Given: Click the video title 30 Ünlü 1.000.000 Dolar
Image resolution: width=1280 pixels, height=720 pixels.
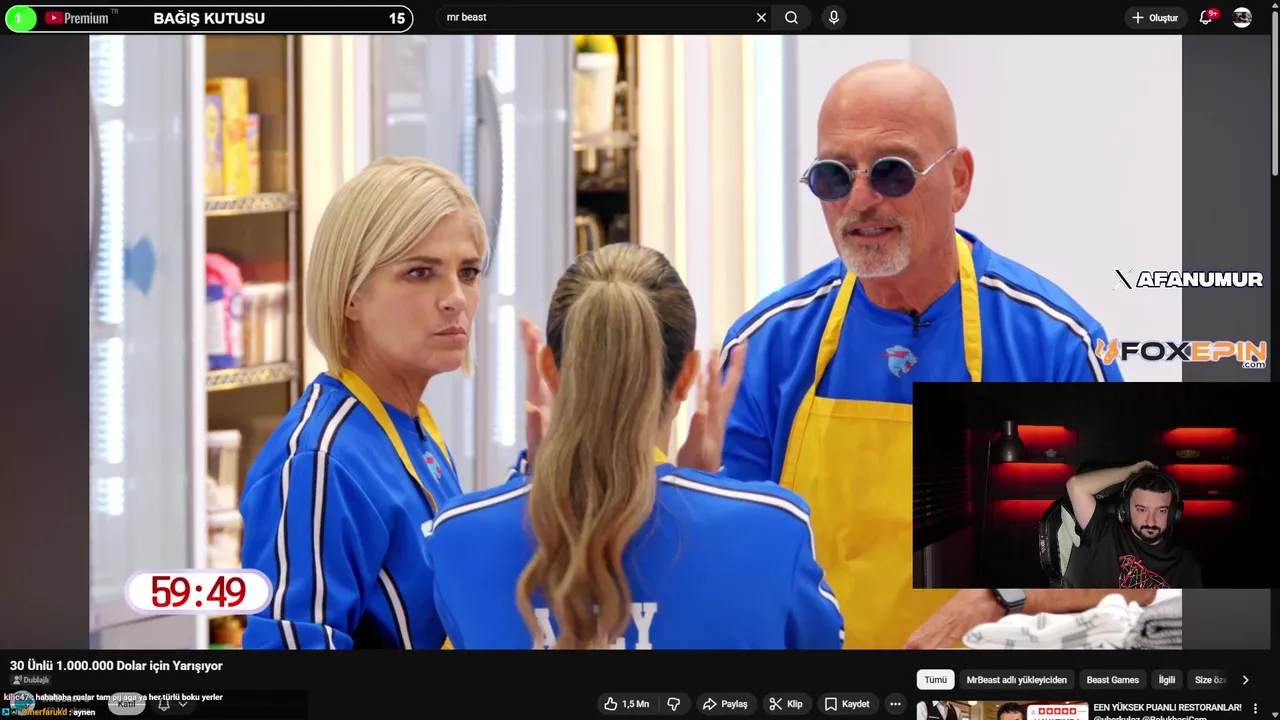Looking at the screenshot, I should click(x=116, y=666).
